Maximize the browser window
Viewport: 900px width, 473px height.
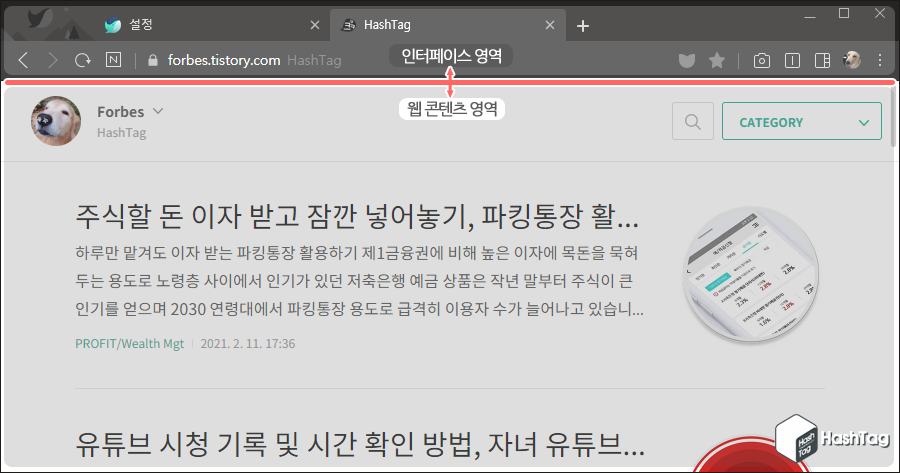(x=844, y=13)
